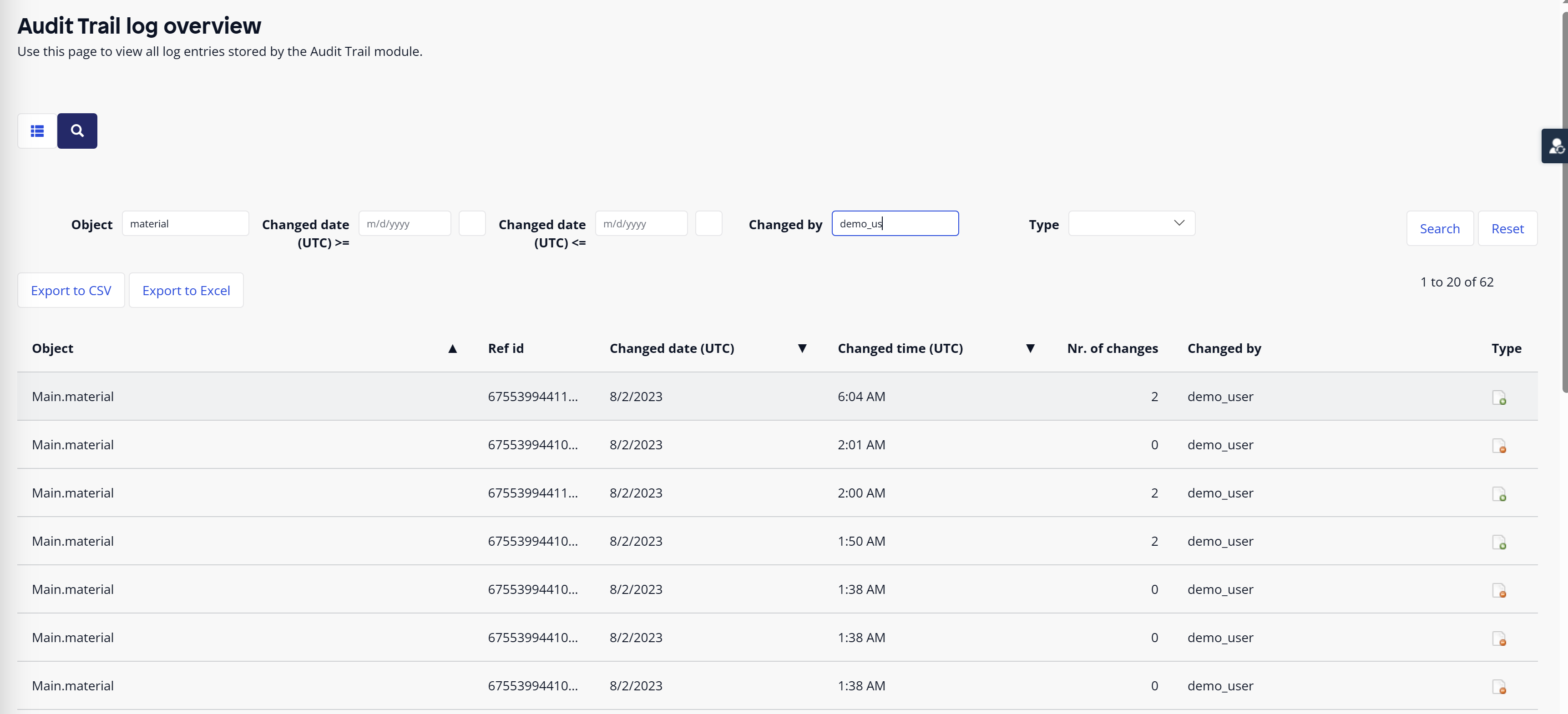Click the Reset button

coord(1507,229)
